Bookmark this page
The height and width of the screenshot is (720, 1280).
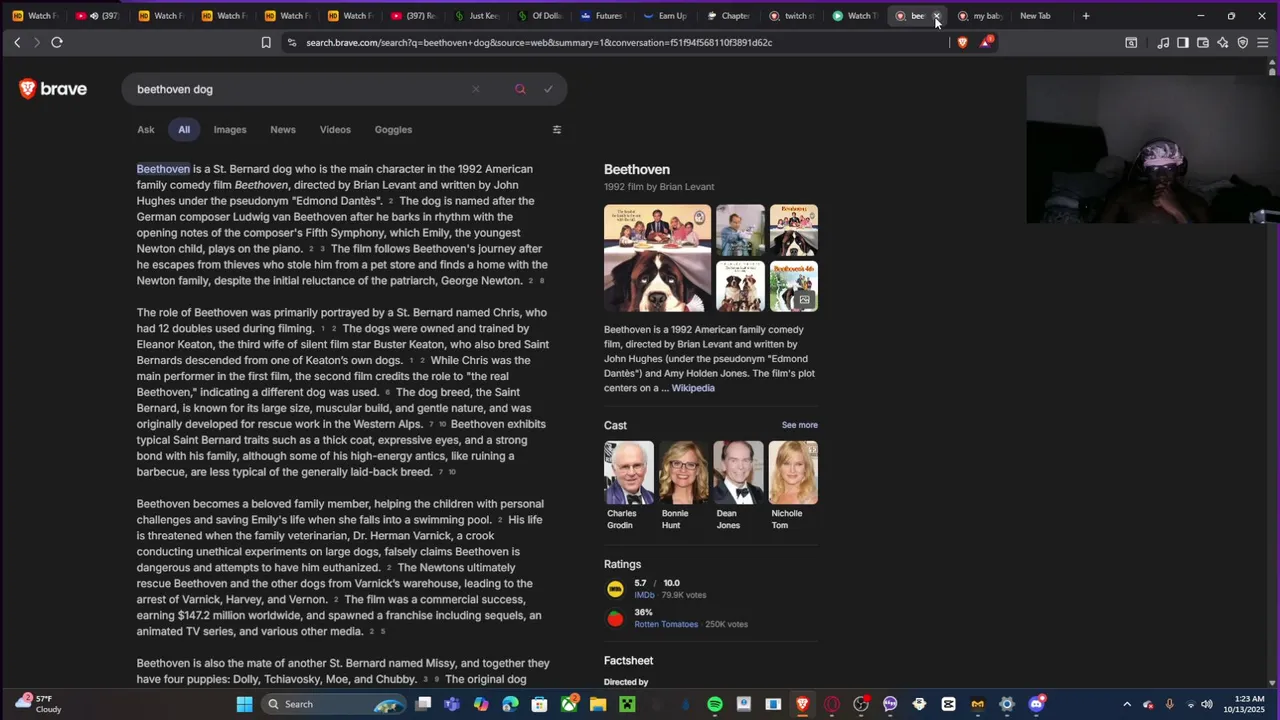266,42
